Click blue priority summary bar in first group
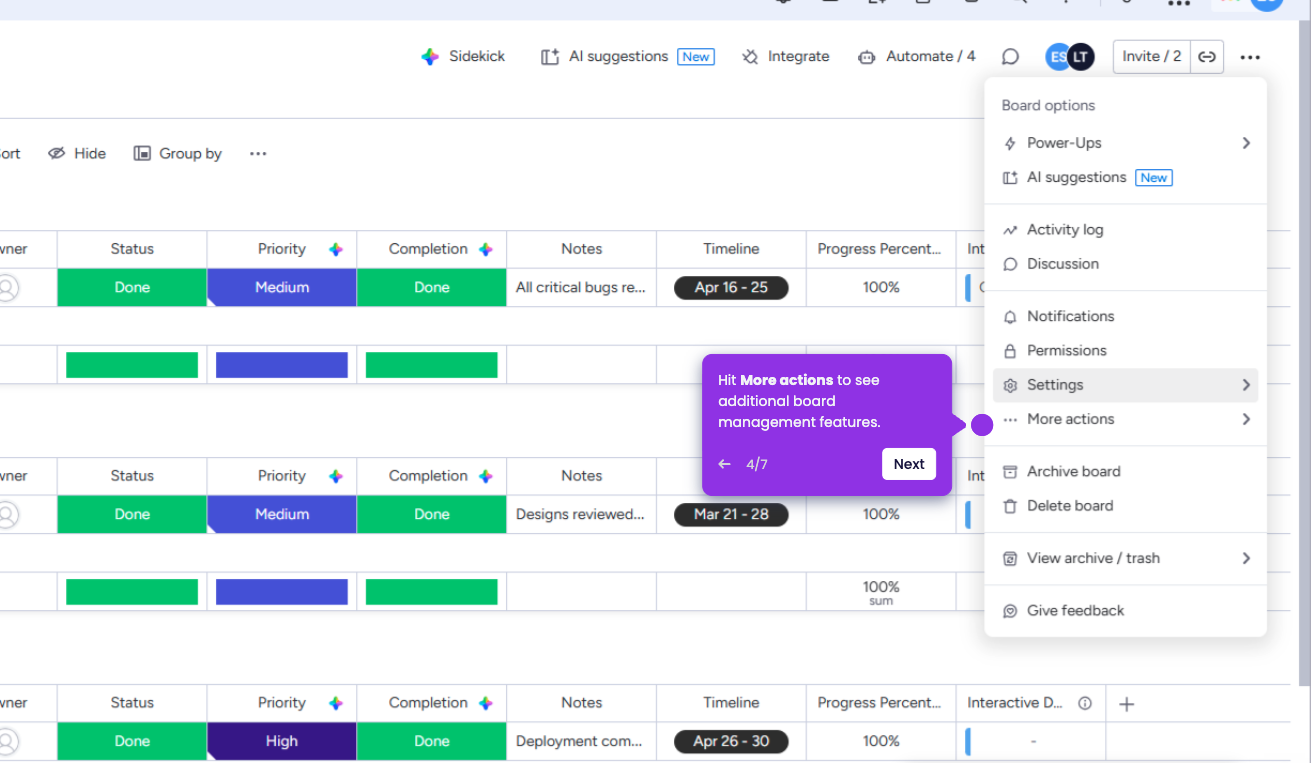The width and height of the screenshot is (1311, 763). pos(282,365)
